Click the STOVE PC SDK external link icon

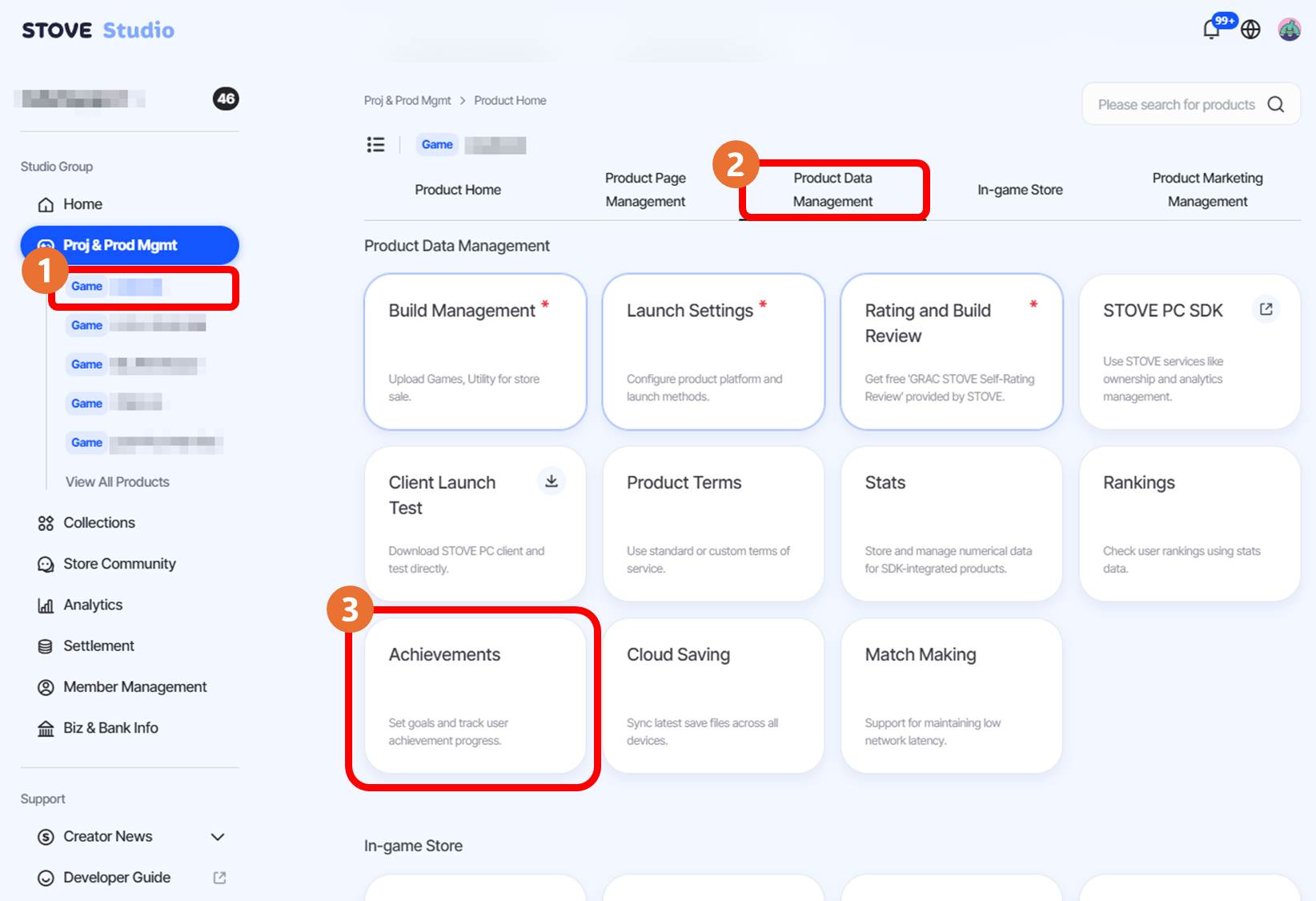[1266, 309]
